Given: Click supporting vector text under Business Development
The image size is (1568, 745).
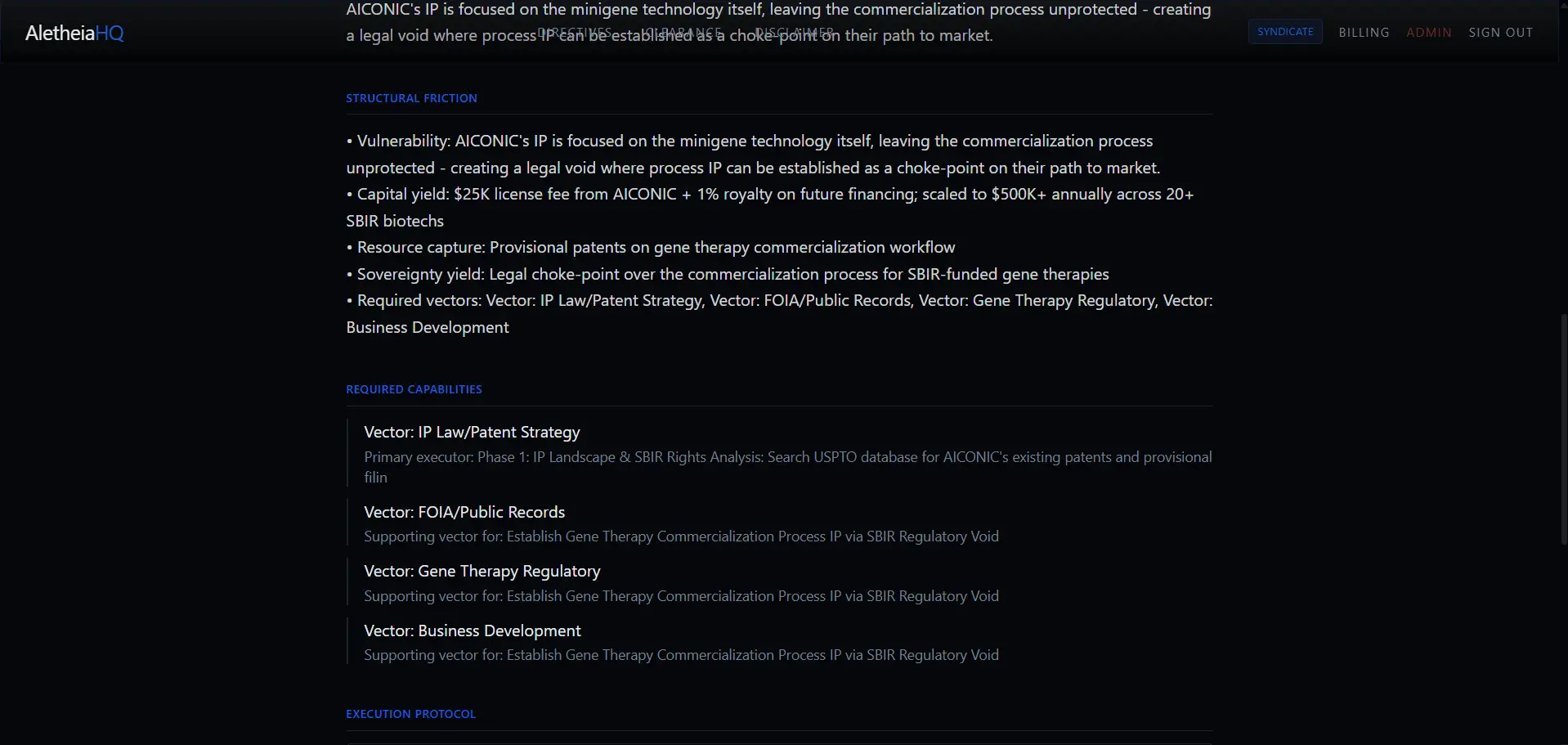Looking at the screenshot, I should 681,655.
